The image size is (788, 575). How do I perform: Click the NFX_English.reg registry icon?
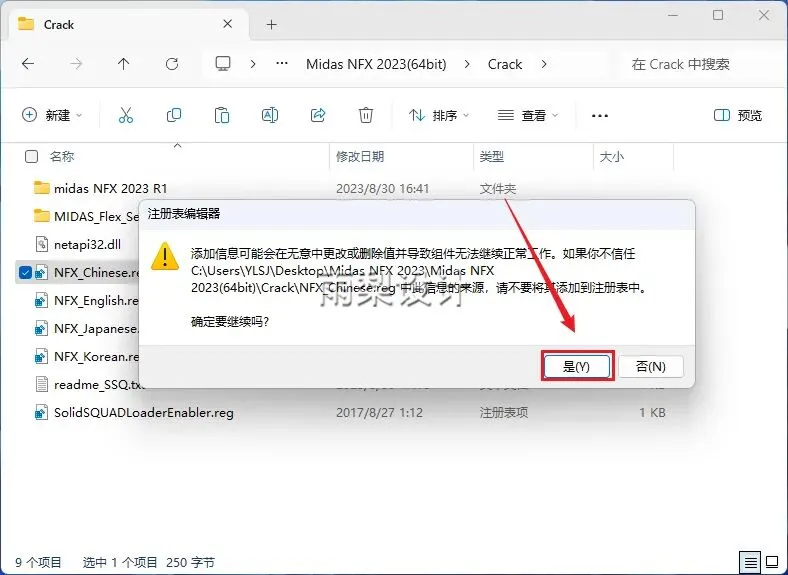coord(41,301)
